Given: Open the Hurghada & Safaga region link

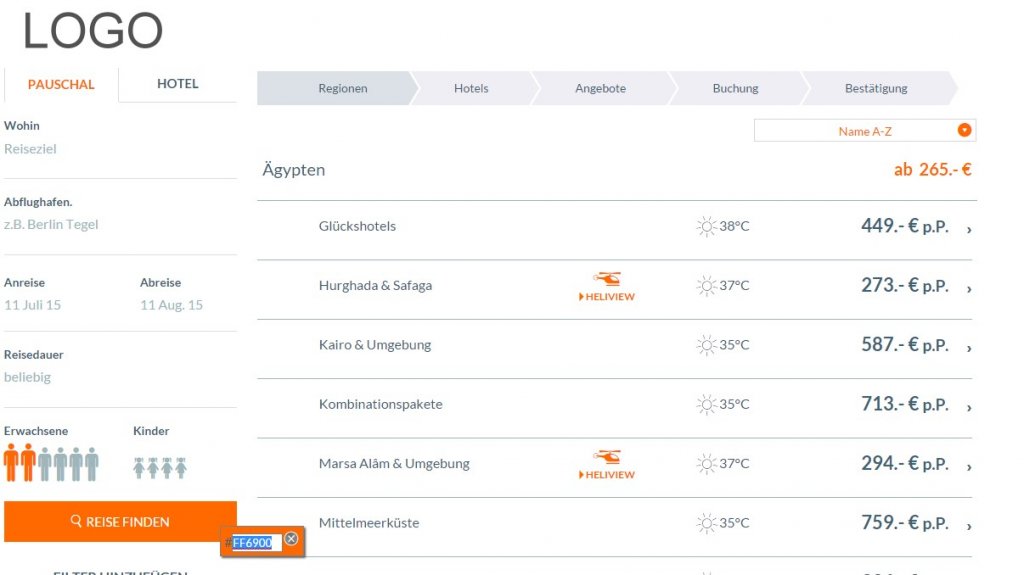Looking at the screenshot, I should [x=375, y=286].
